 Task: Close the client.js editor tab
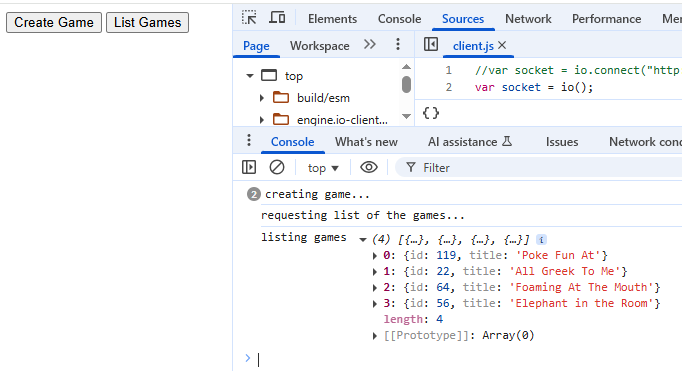coord(502,45)
